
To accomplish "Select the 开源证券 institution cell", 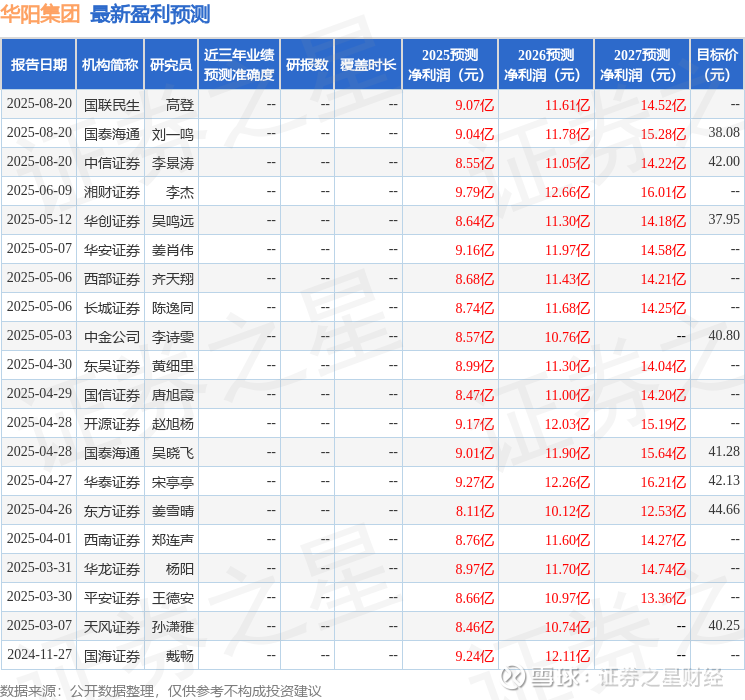I will 112,424.
